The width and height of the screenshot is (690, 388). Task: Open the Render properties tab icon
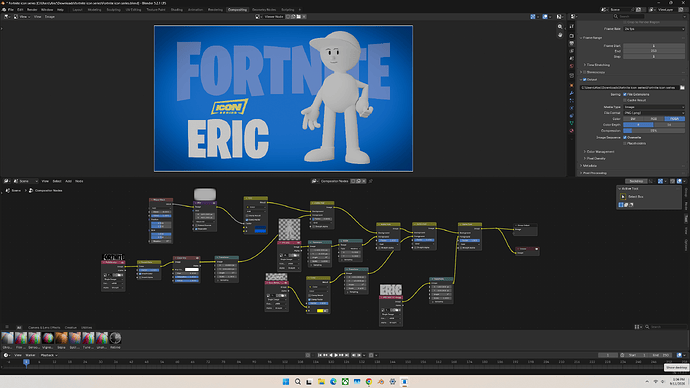pos(572,36)
